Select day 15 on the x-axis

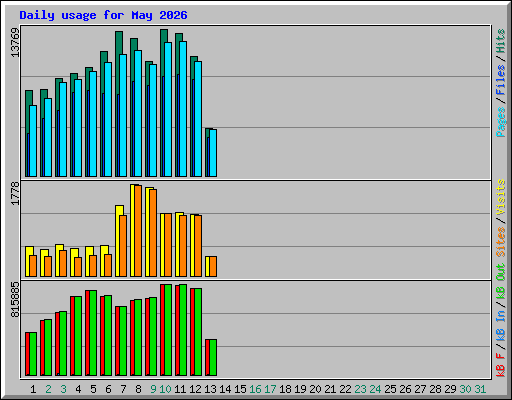240,389
